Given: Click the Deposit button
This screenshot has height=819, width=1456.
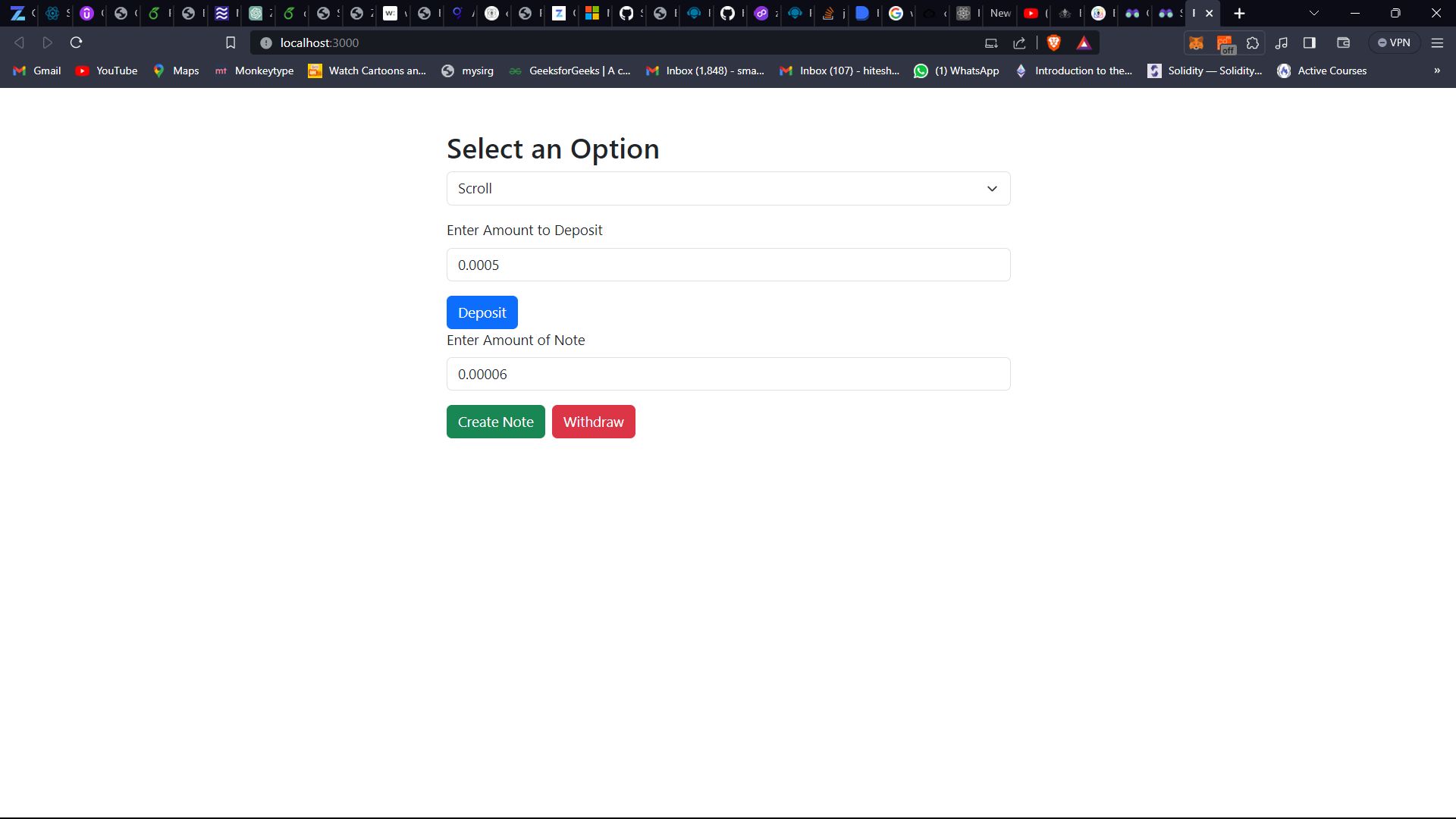Looking at the screenshot, I should 482,312.
